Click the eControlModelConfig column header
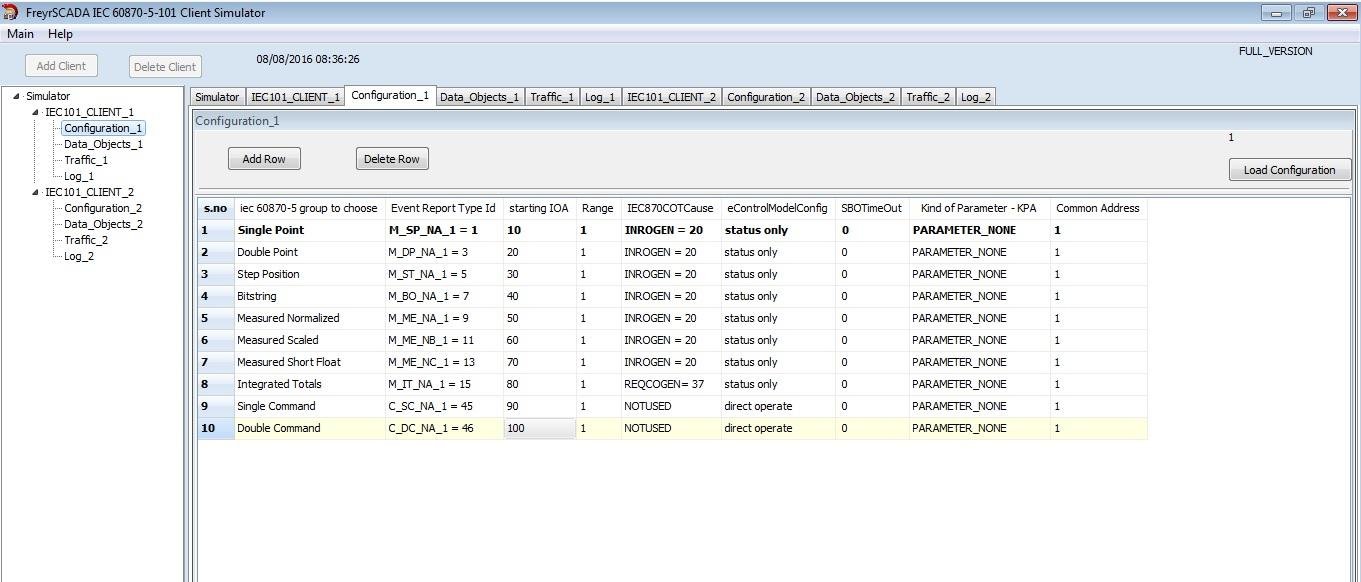This screenshot has height=582, width=1361. tap(777, 208)
